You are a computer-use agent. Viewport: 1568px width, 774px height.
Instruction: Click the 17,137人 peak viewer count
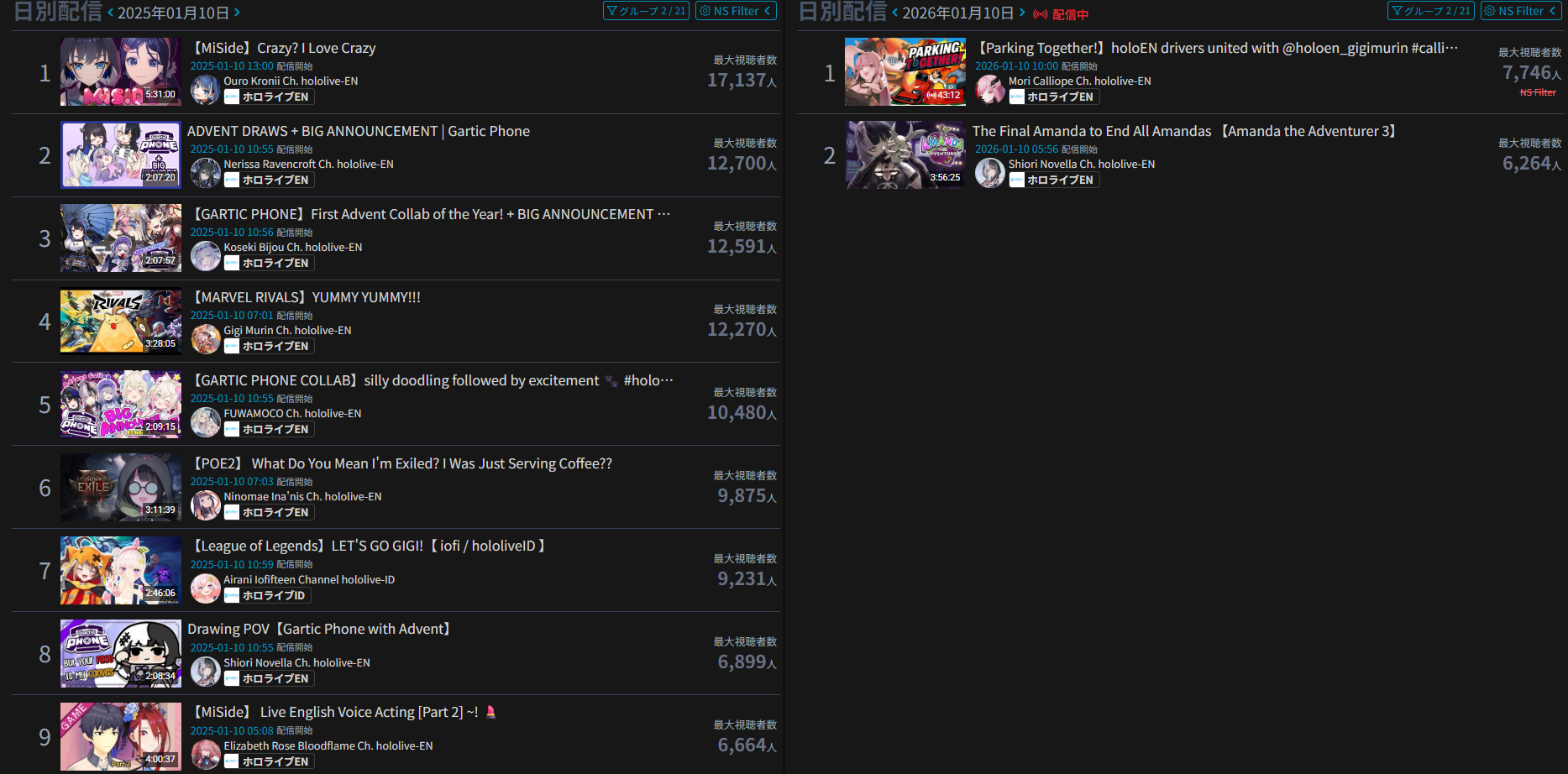[742, 80]
